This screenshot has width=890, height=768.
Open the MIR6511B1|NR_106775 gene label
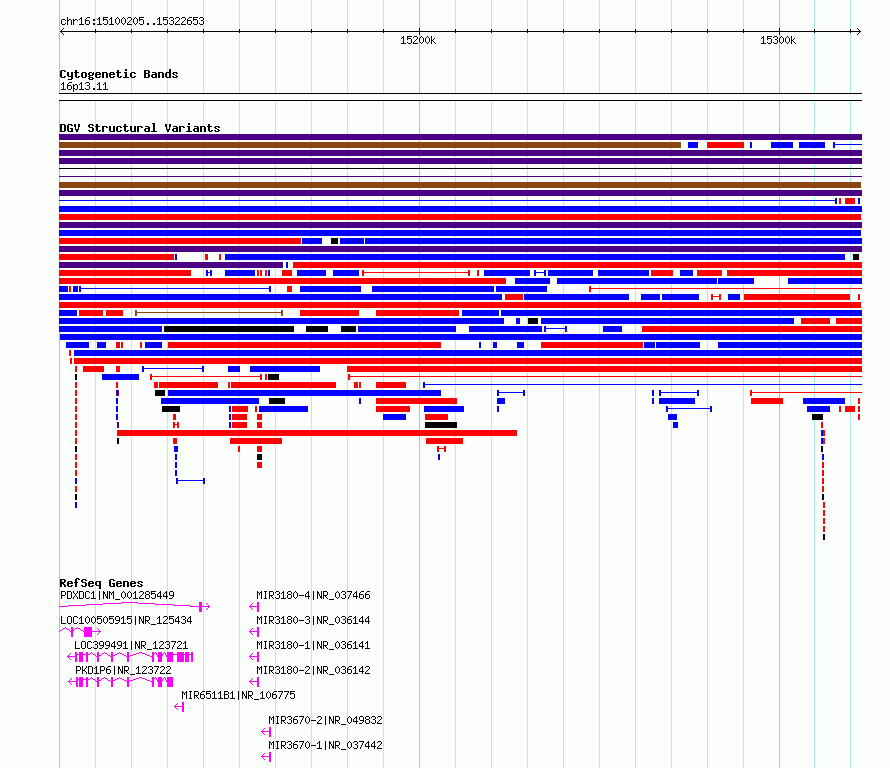238,695
